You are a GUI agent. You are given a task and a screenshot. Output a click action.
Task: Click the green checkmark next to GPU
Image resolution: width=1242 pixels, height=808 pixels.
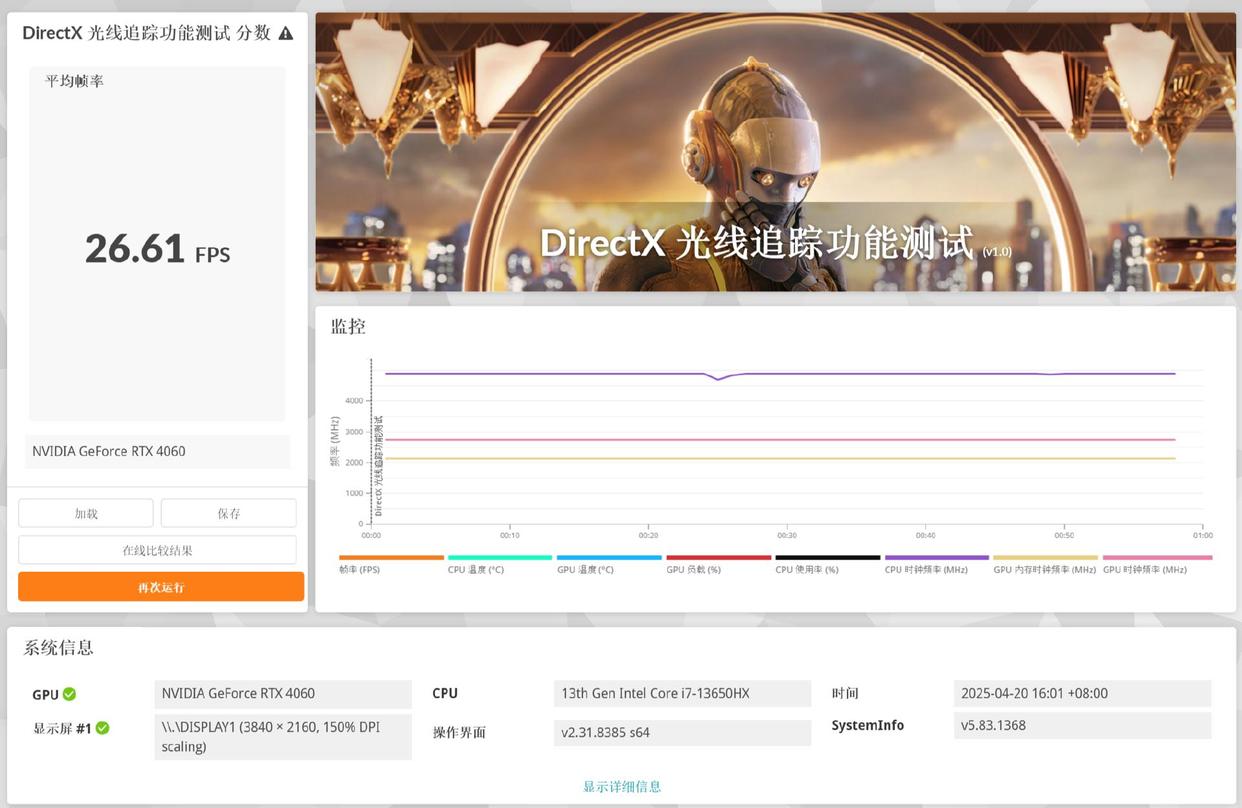coord(69,694)
